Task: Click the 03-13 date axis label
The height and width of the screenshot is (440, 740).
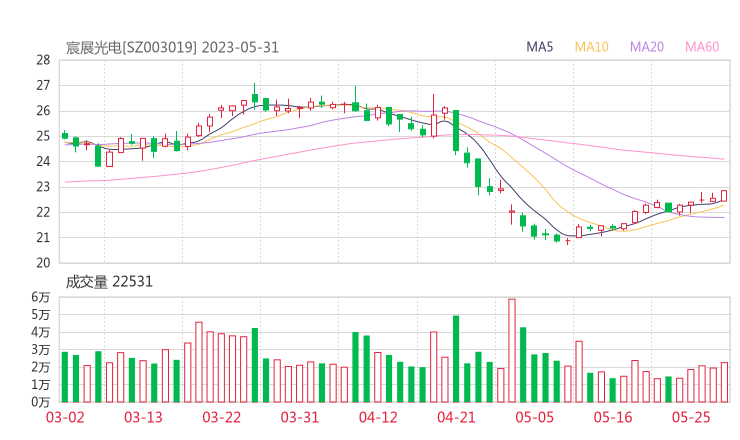Action: [143, 417]
